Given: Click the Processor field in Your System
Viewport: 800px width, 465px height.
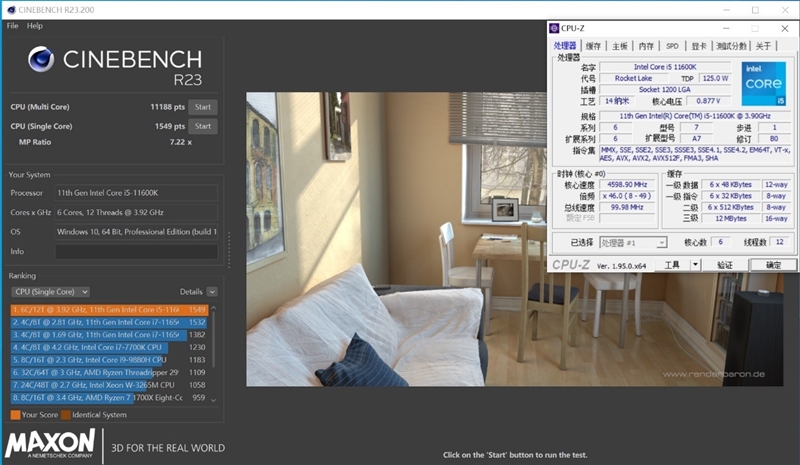Looking at the screenshot, I should (136, 193).
